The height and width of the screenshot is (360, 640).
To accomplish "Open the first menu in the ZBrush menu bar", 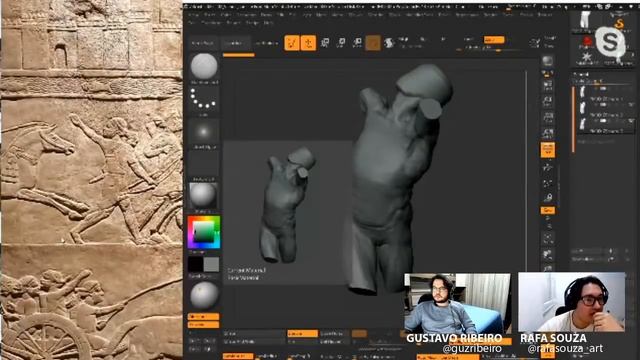I will point(194,15).
